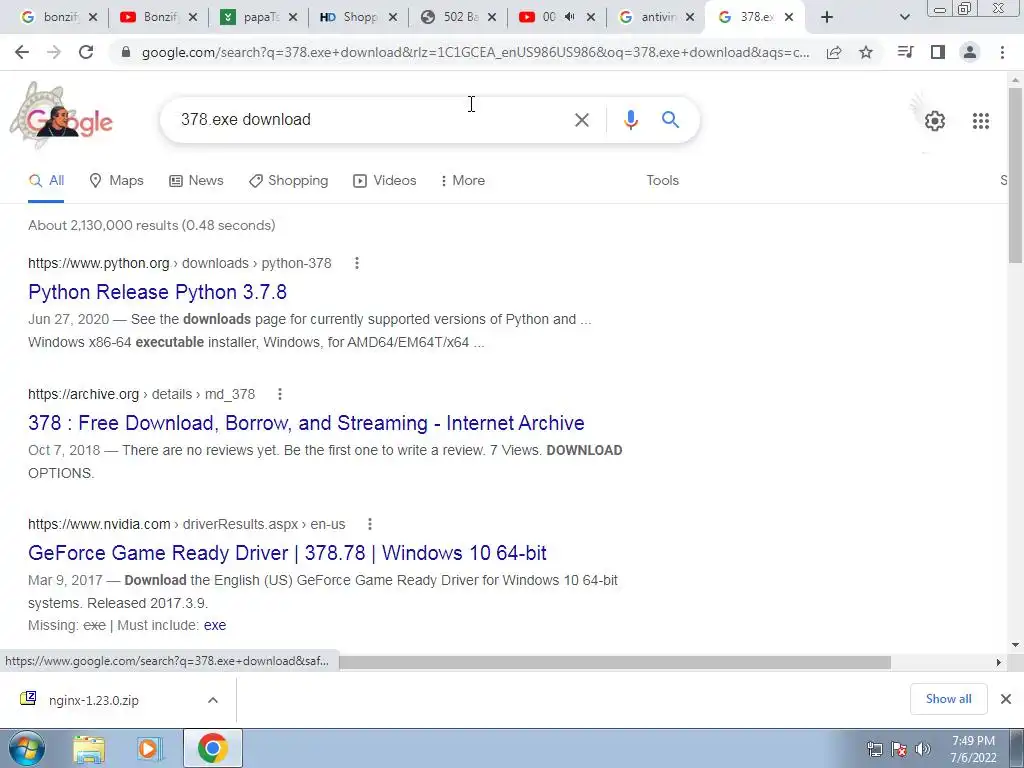The width and height of the screenshot is (1024, 768).
Task: Open options for the nvidia.com result
Action: (x=370, y=524)
